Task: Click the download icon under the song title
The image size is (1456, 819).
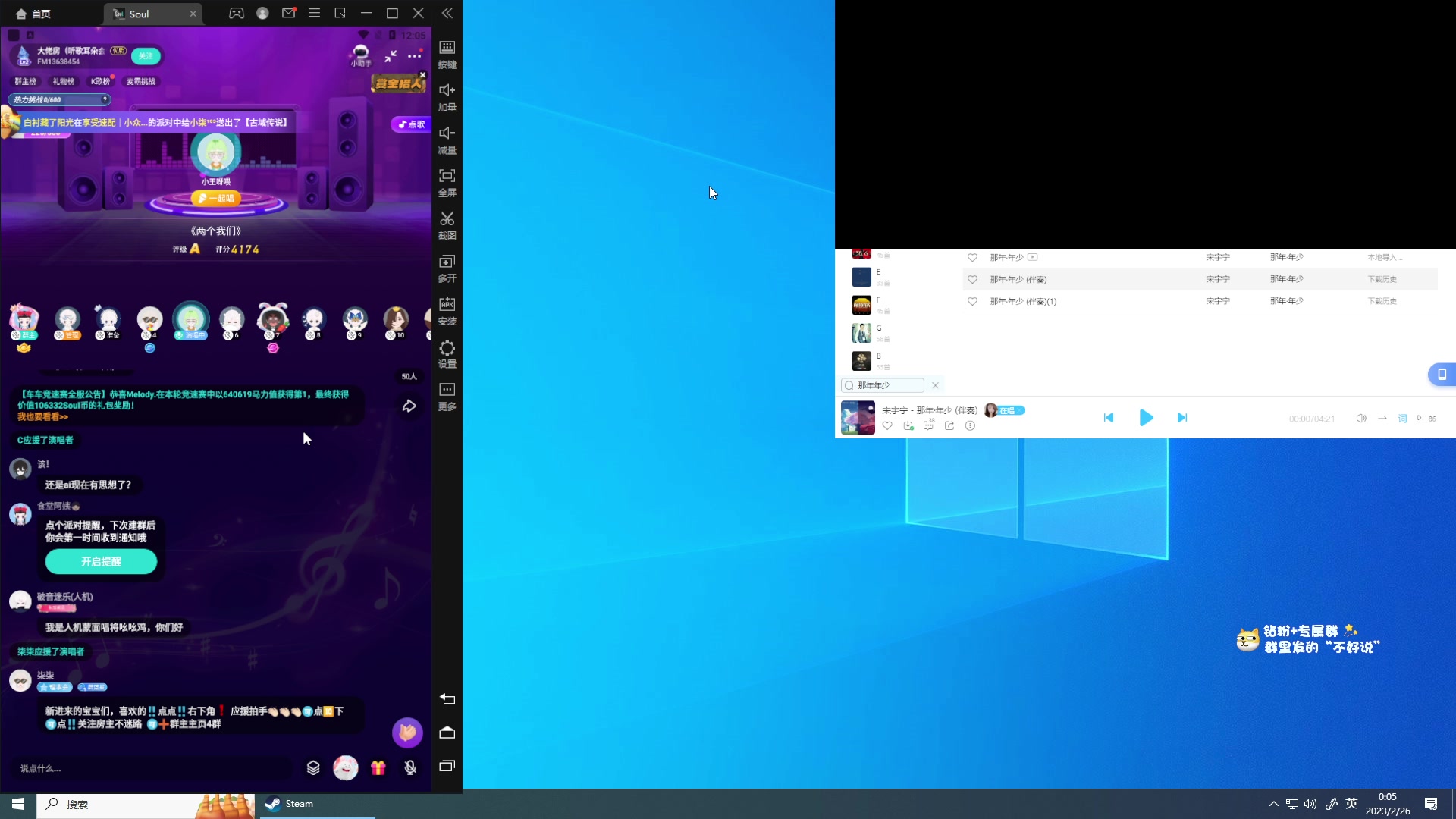Action: pyautogui.click(x=908, y=426)
